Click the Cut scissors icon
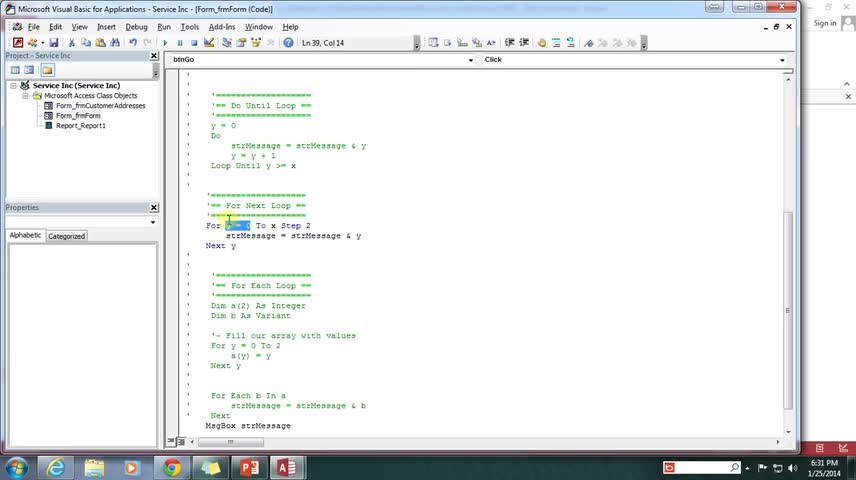 [x=72, y=43]
